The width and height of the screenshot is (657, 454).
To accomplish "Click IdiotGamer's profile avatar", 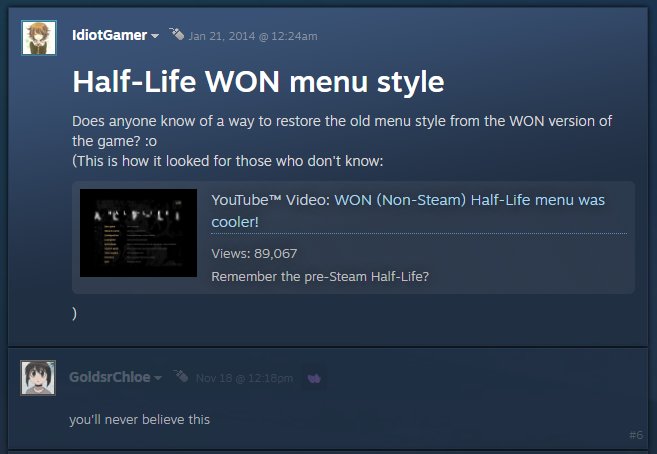I will [39, 38].
